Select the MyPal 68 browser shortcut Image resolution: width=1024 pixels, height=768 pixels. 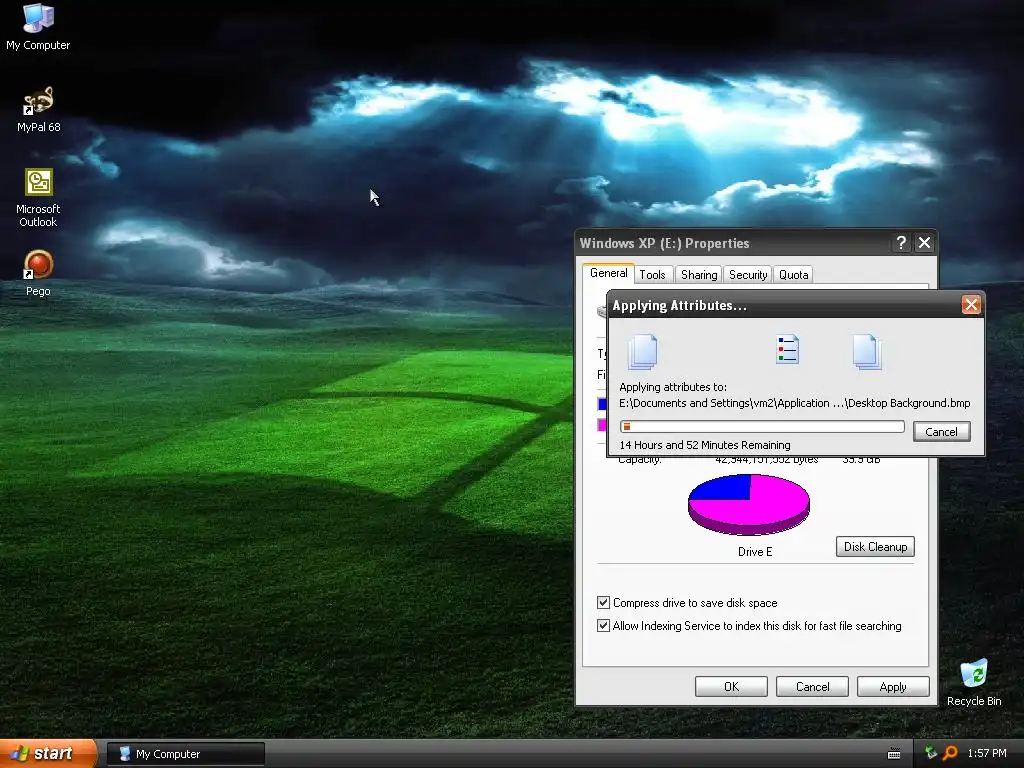click(x=38, y=110)
